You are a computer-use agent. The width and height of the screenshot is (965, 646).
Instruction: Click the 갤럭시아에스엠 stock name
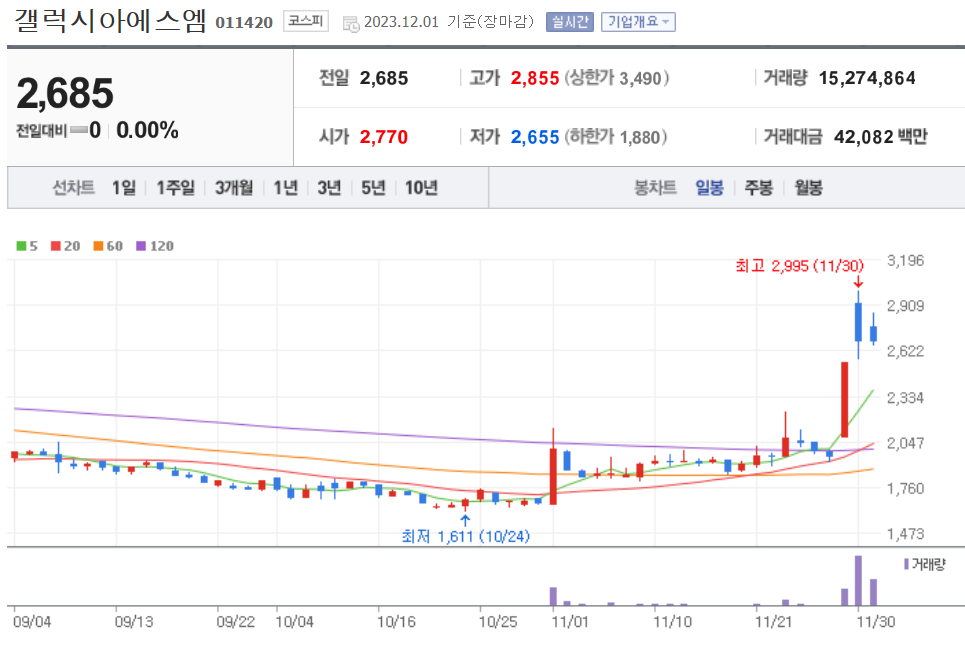[x=110, y=21]
